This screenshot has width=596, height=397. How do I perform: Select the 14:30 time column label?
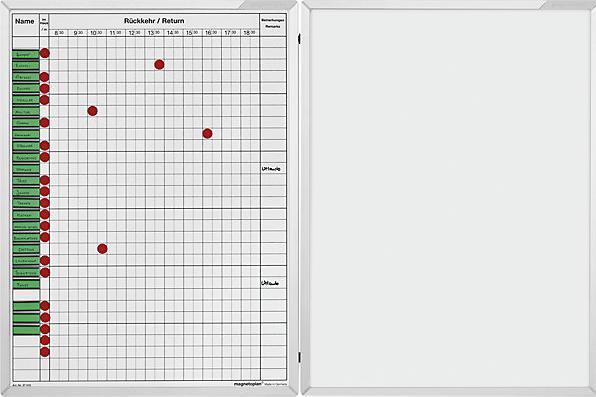tap(173, 33)
